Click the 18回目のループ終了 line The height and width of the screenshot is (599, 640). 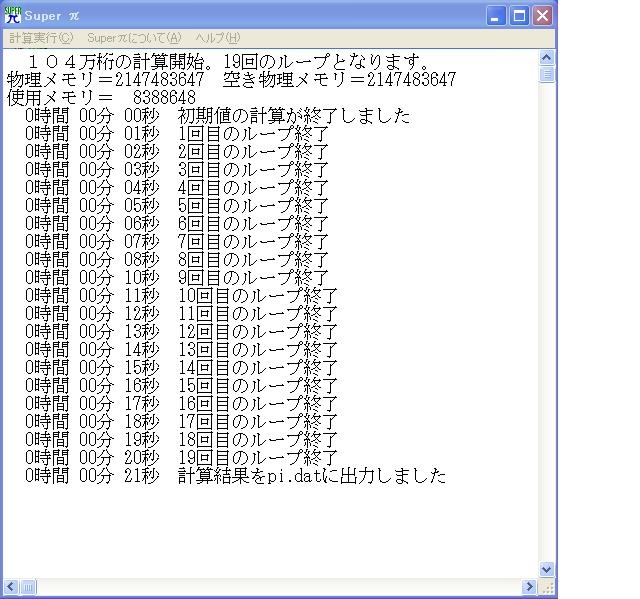pyautogui.click(x=181, y=439)
